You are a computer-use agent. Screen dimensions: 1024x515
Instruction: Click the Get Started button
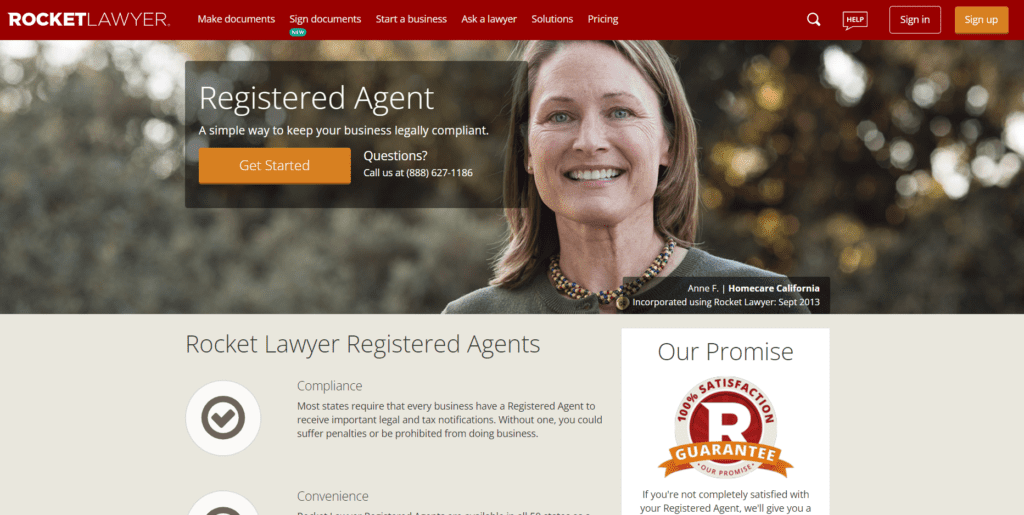click(274, 166)
